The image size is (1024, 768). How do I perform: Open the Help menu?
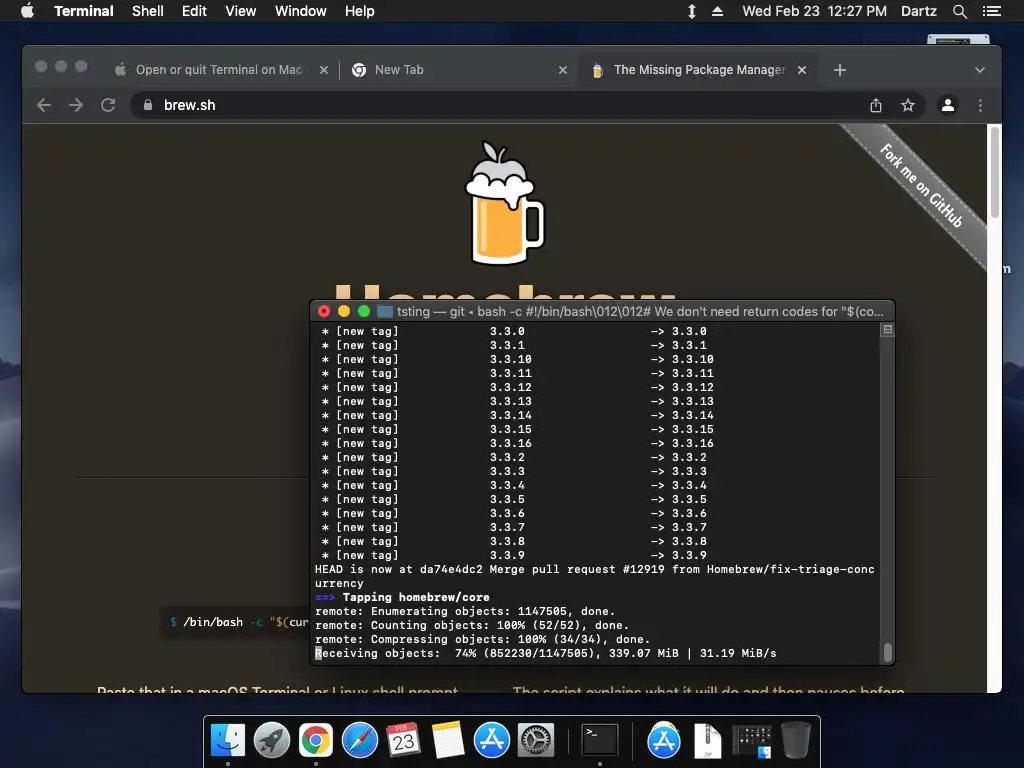(360, 11)
